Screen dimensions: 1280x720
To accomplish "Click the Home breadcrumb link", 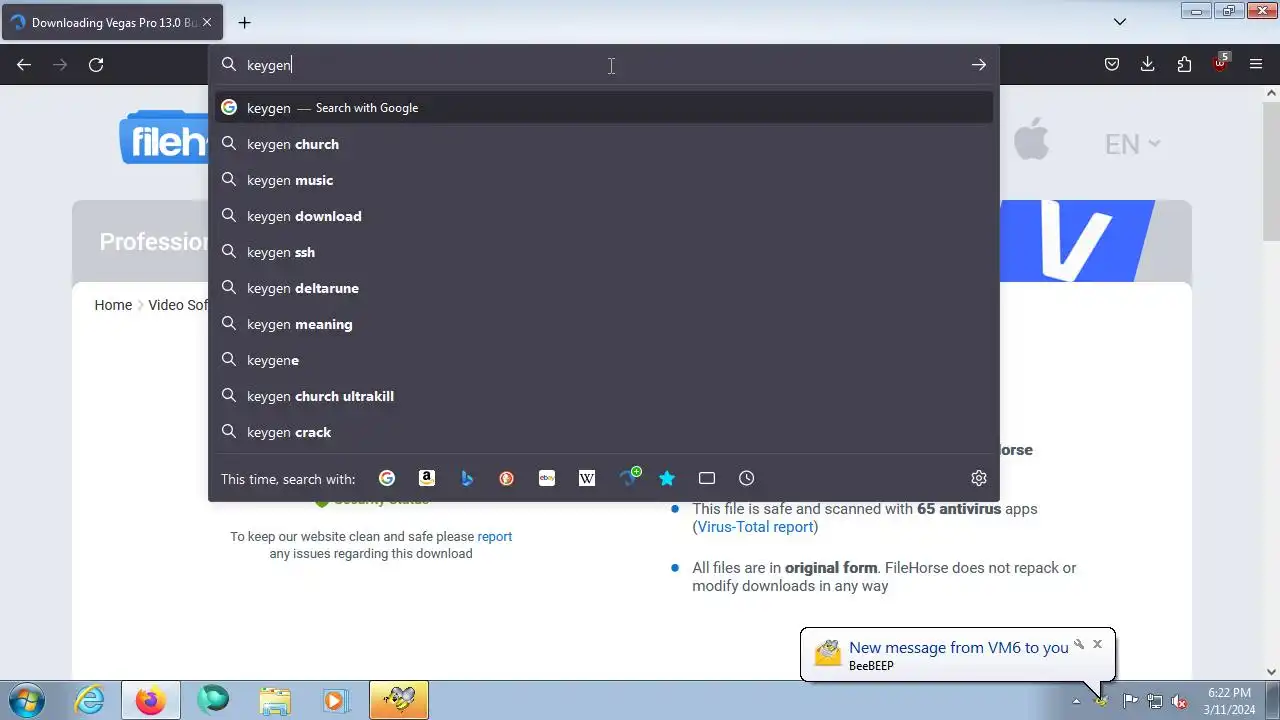I will [x=113, y=305].
